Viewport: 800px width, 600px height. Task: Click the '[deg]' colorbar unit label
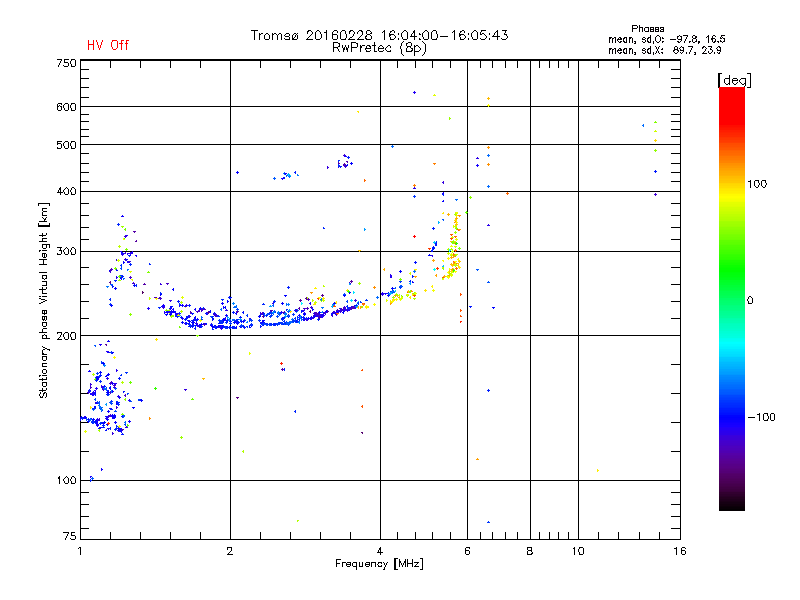[x=734, y=80]
